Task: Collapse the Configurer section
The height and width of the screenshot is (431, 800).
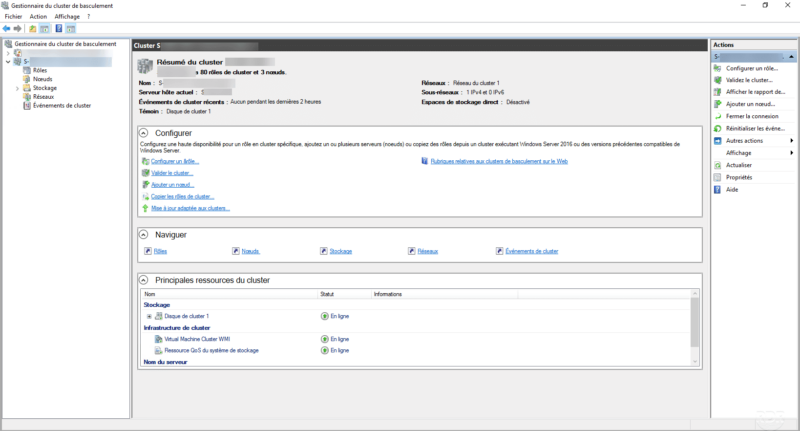Action: coord(144,133)
